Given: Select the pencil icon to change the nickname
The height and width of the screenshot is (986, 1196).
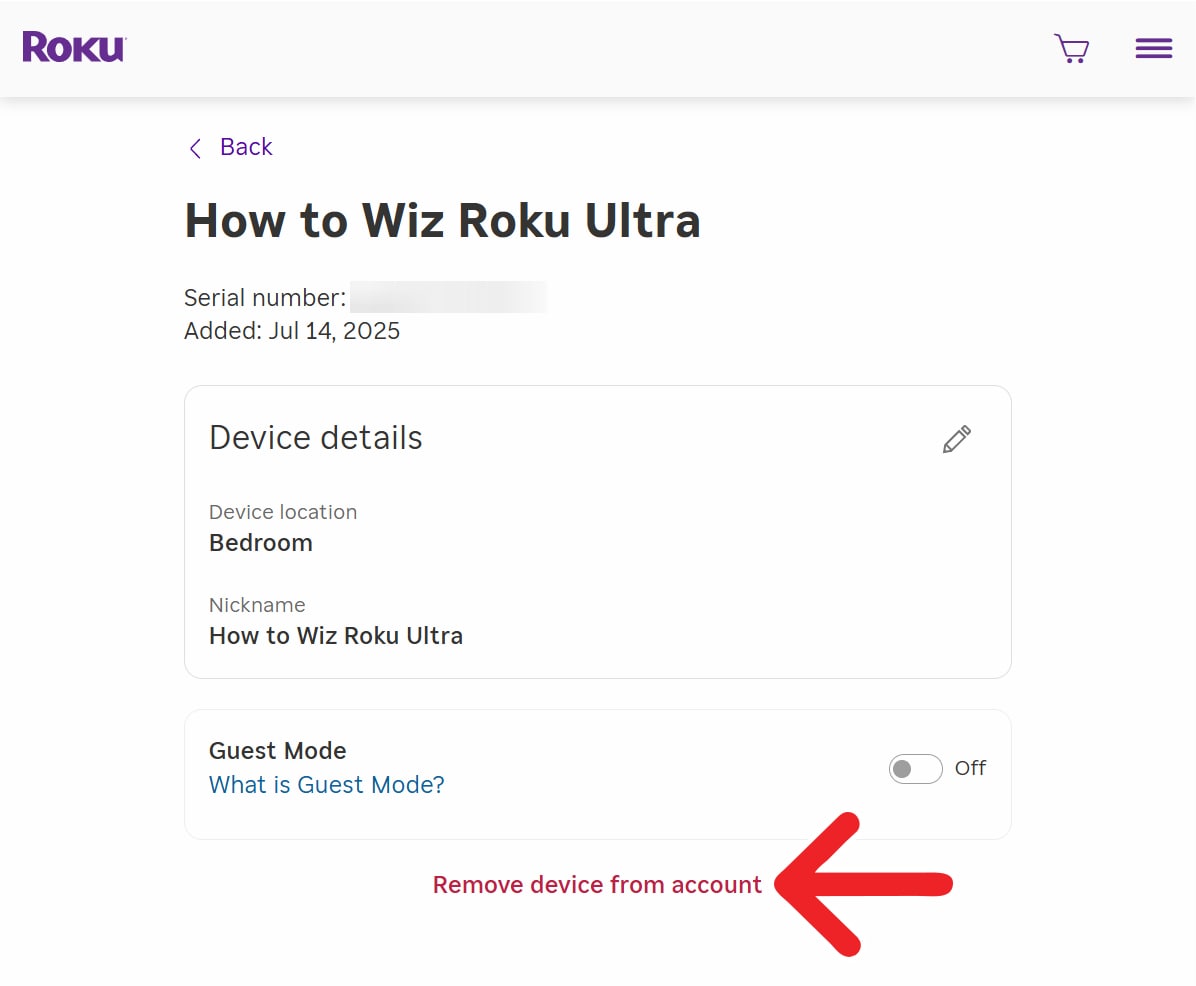Looking at the screenshot, I should 956,439.
